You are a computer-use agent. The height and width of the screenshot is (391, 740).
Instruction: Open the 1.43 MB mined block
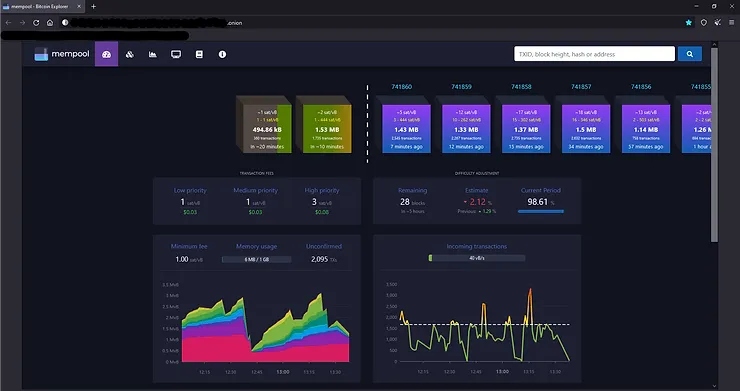coord(406,129)
